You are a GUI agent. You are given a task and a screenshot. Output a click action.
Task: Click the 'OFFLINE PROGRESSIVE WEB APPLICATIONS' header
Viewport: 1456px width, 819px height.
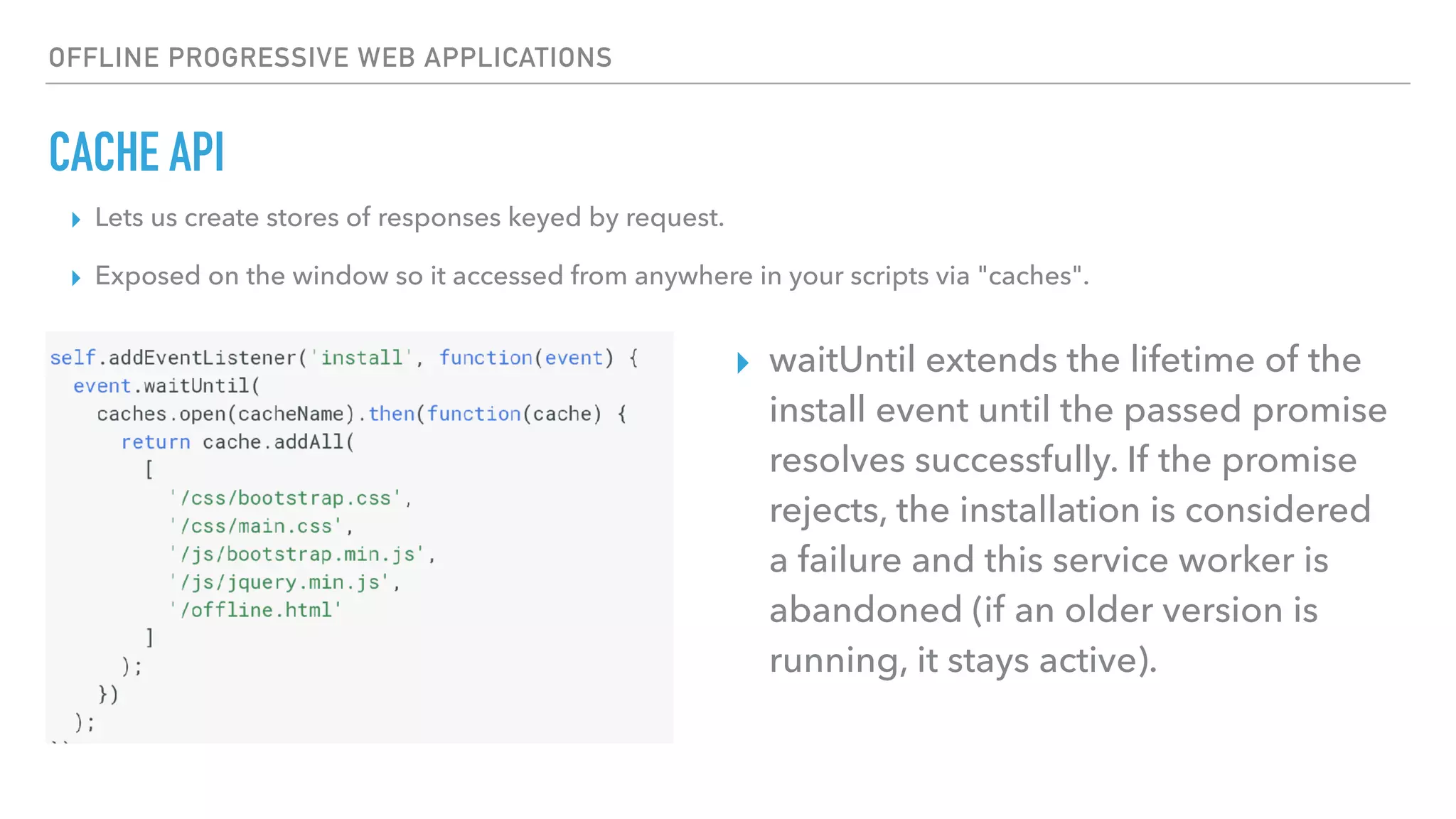[x=330, y=58]
